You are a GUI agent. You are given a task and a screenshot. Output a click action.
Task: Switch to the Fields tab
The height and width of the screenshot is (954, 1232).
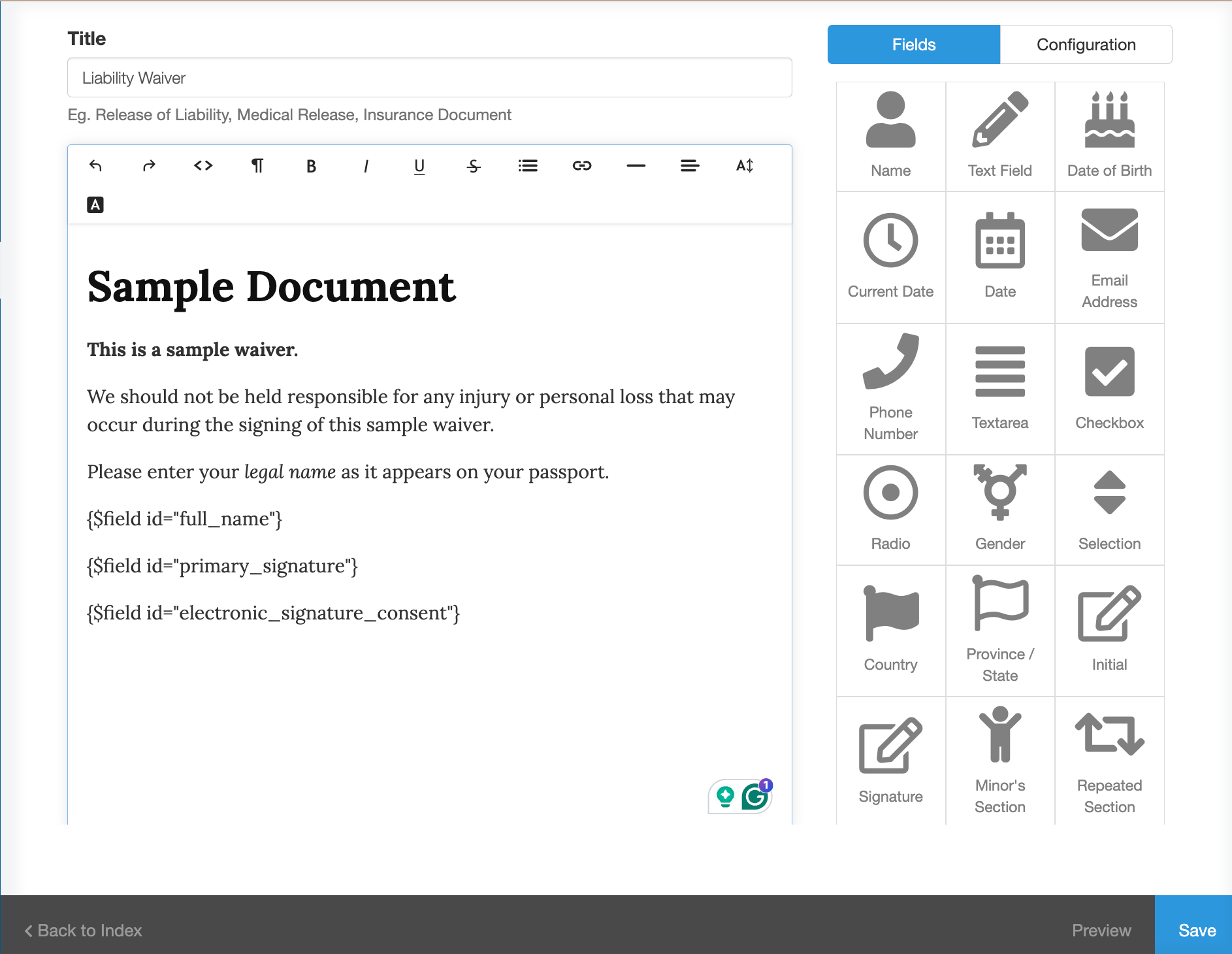tap(914, 44)
